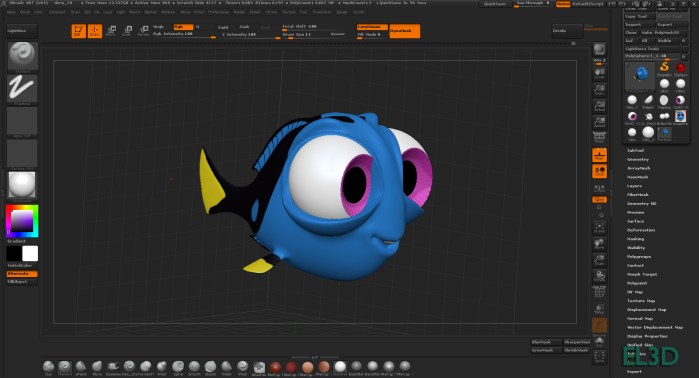
Task: Select the Rotate transform icon in top shelf
Action: tap(144, 31)
